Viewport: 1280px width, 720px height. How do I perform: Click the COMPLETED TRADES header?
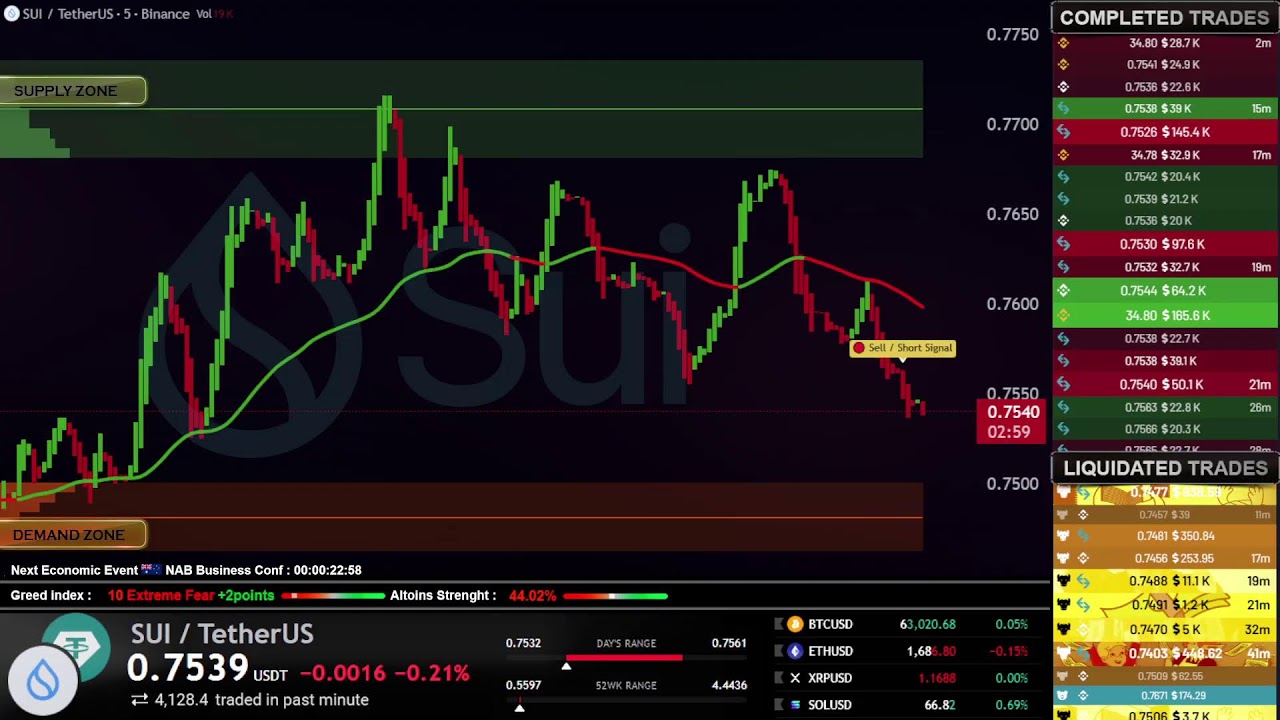click(x=1165, y=17)
